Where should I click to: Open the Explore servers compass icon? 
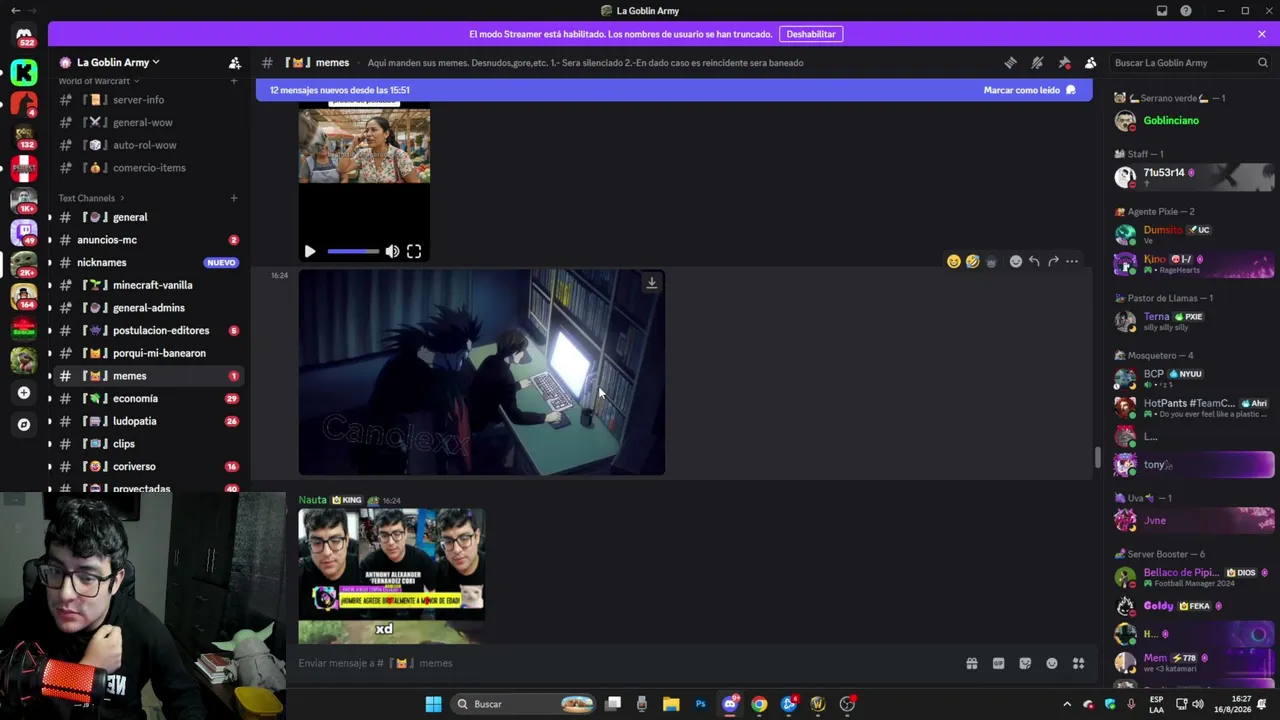(x=24, y=424)
